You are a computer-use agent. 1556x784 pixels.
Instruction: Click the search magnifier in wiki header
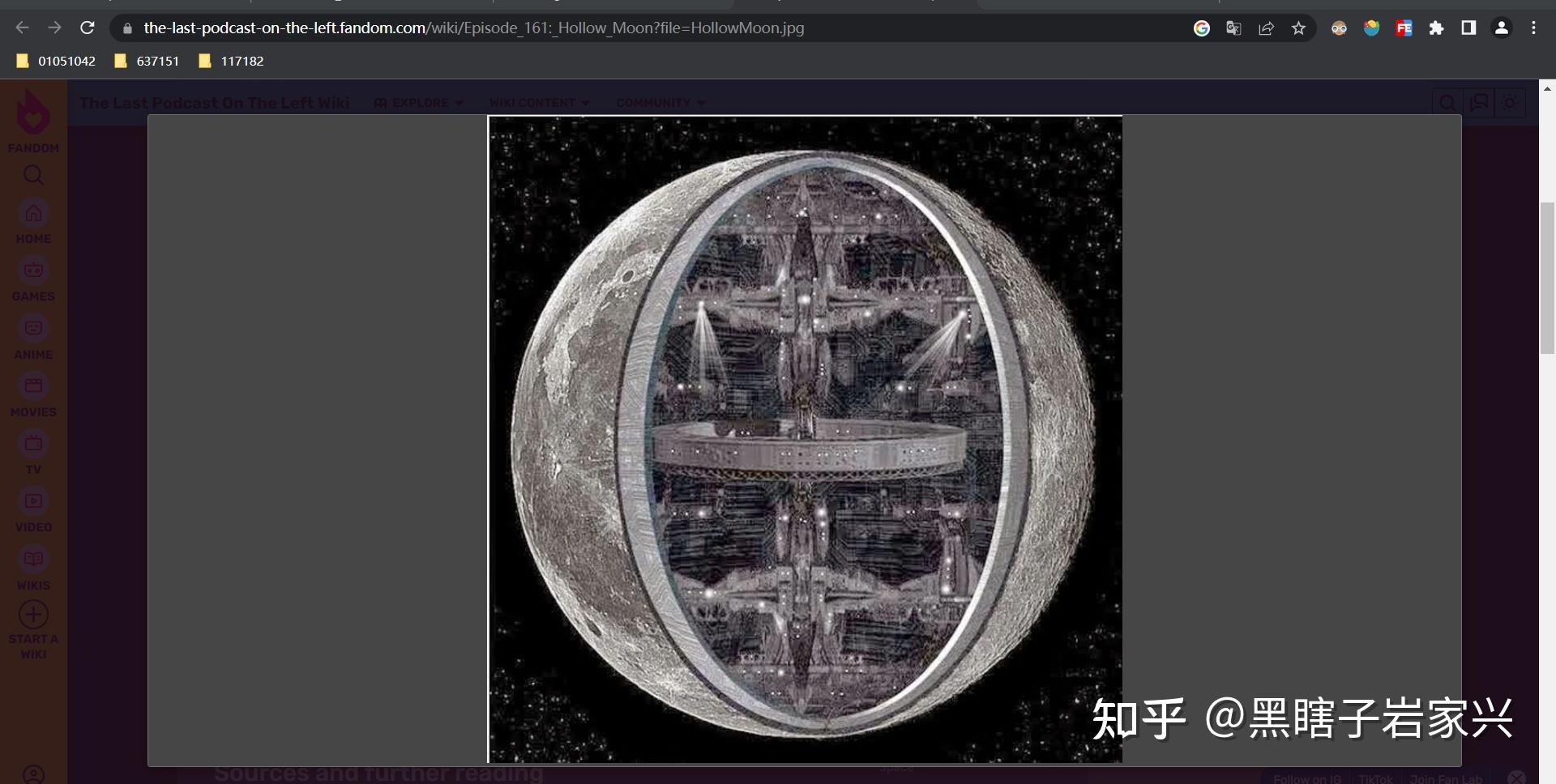(1447, 102)
